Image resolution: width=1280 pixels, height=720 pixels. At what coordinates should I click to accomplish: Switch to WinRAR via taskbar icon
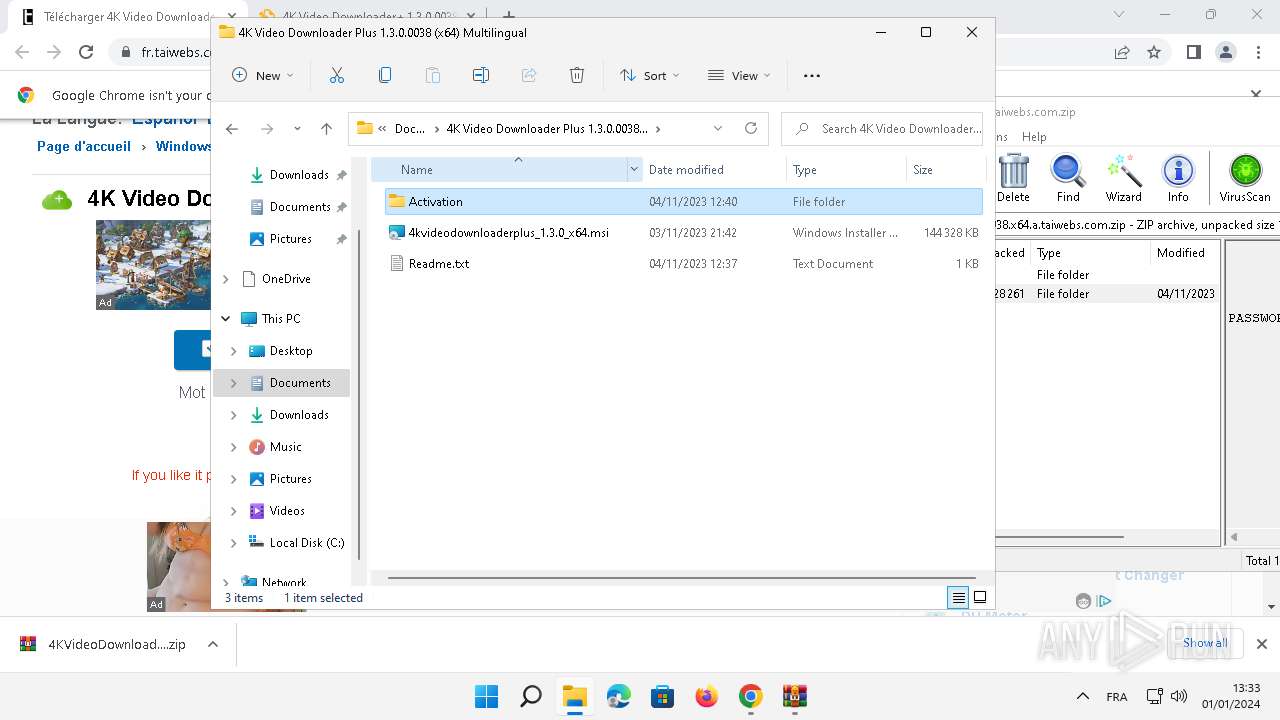pyautogui.click(x=795, y=696)
